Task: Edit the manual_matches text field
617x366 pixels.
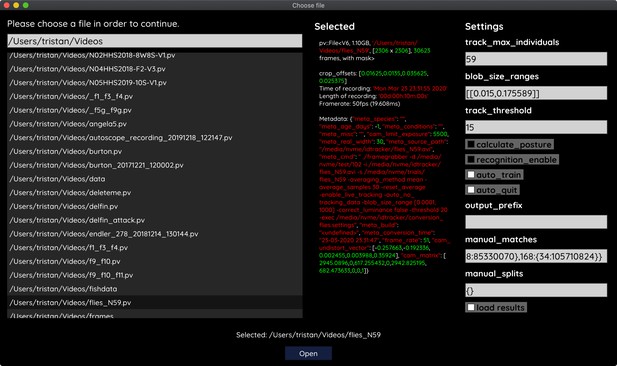Action: coord(536,256)
